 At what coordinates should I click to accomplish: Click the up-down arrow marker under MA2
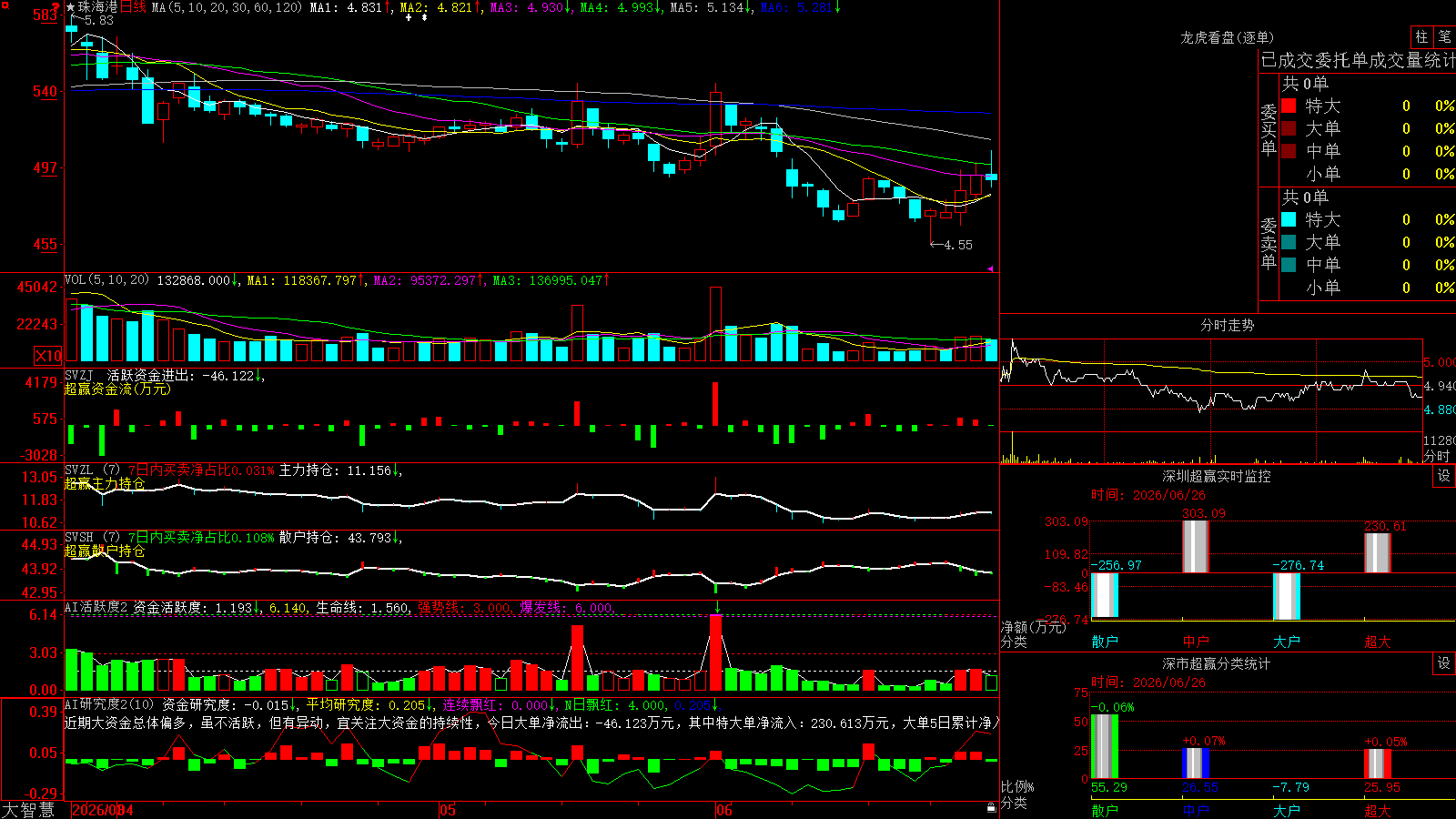point(424,17)
